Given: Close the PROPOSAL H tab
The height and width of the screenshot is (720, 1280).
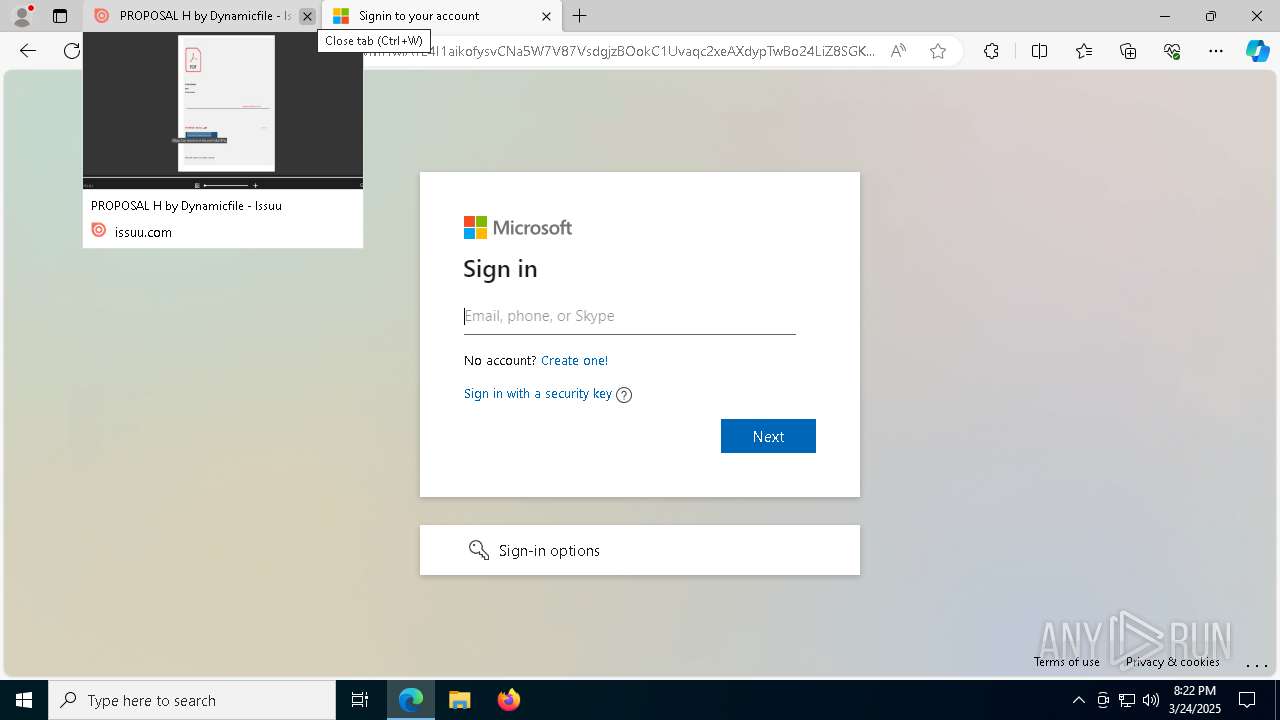Looking at the screenshot, I should 307,16.
